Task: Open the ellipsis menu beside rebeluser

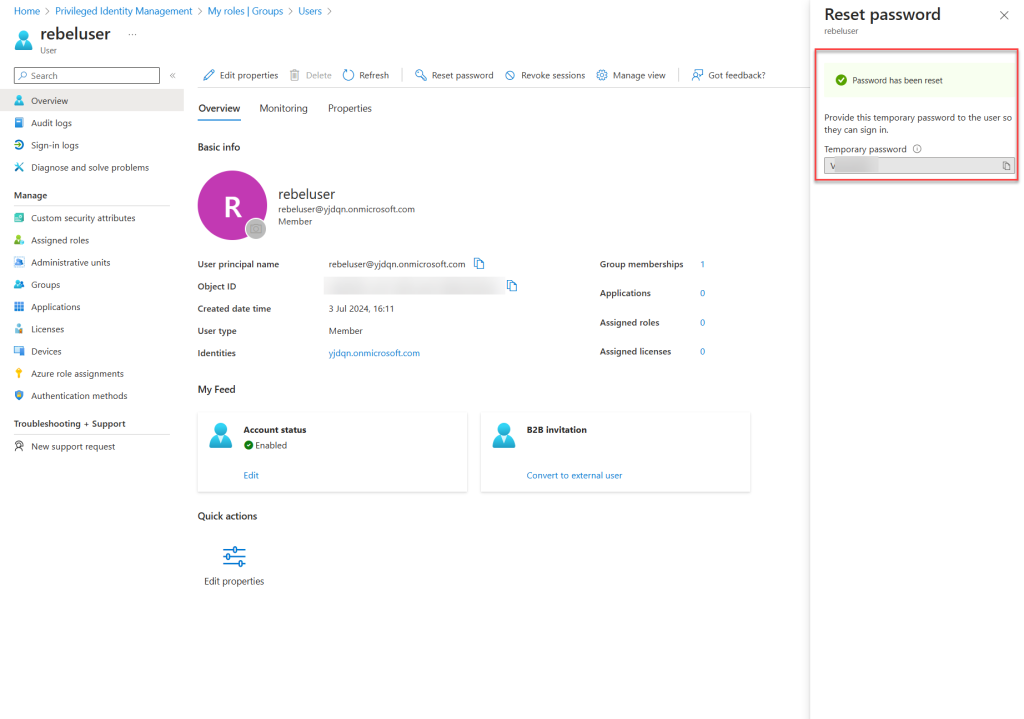Action: (x=132, y=35)
